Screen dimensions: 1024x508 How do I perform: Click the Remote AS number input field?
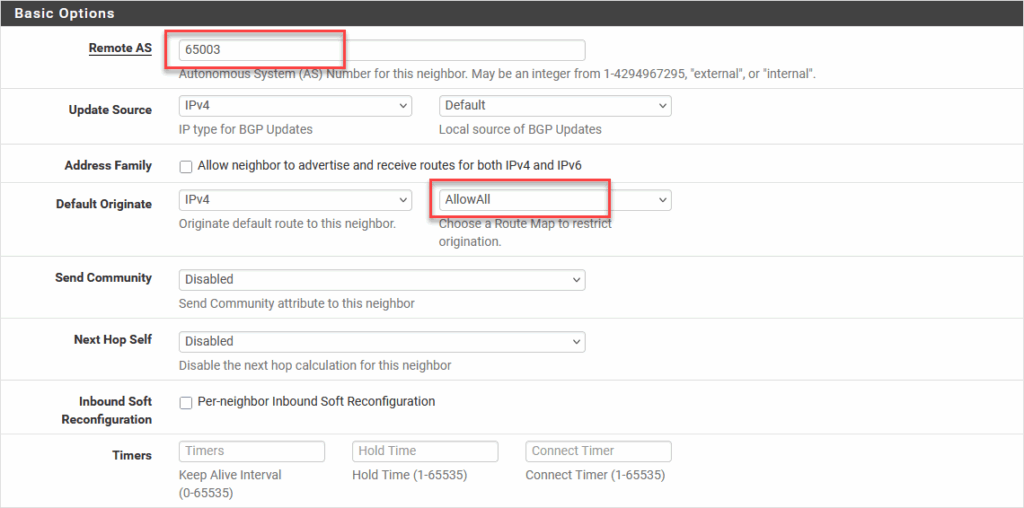[x=381, y=50]
